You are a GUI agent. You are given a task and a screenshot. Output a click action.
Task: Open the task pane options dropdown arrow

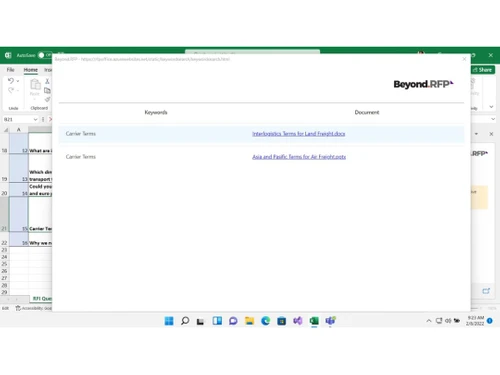tap(476, 134)
